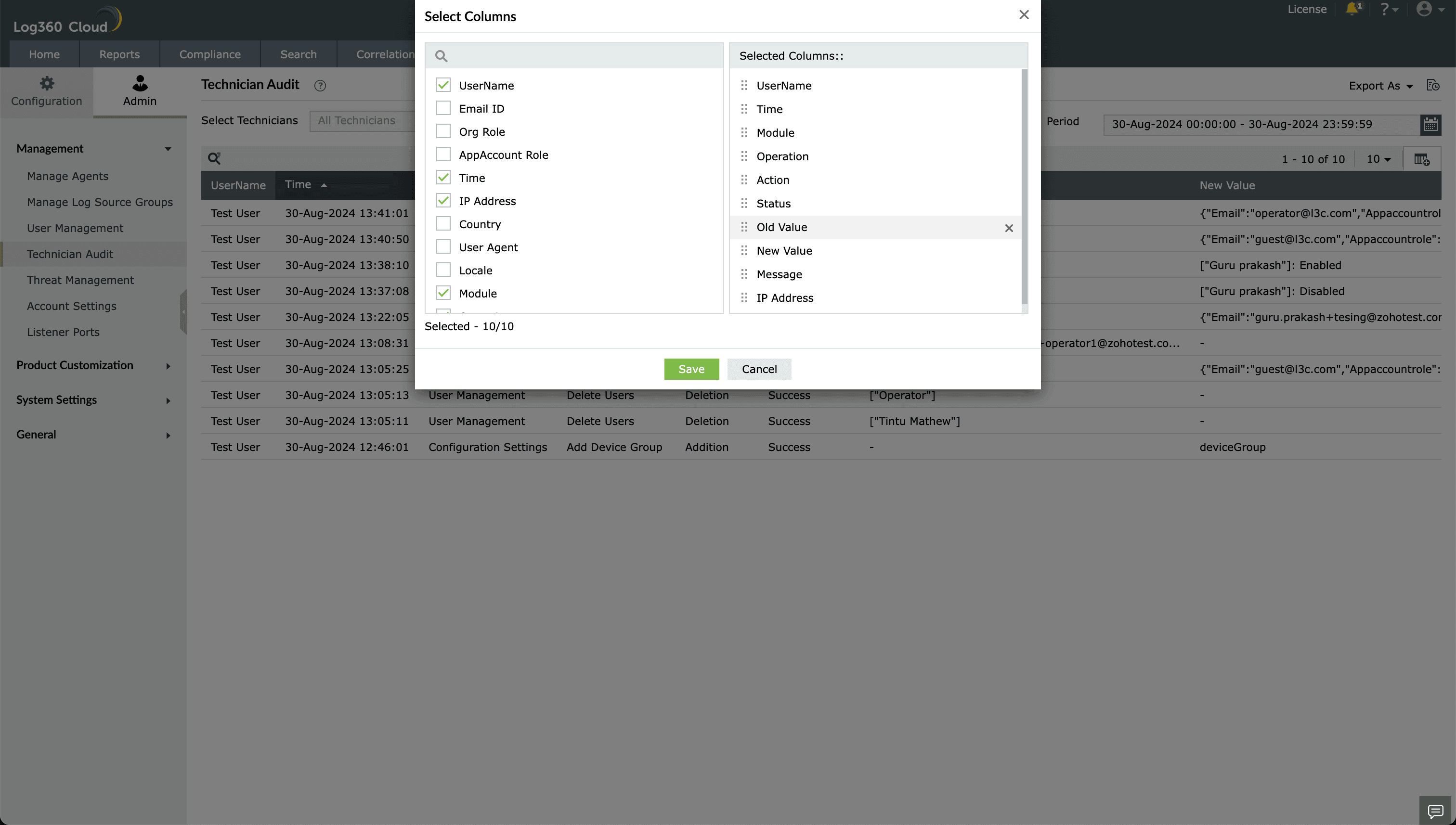Image resolution: width=1456 pixels, height=825 pixels.
Task: Select the Reports tab in top navigation
Action: [x=119, y=54]
